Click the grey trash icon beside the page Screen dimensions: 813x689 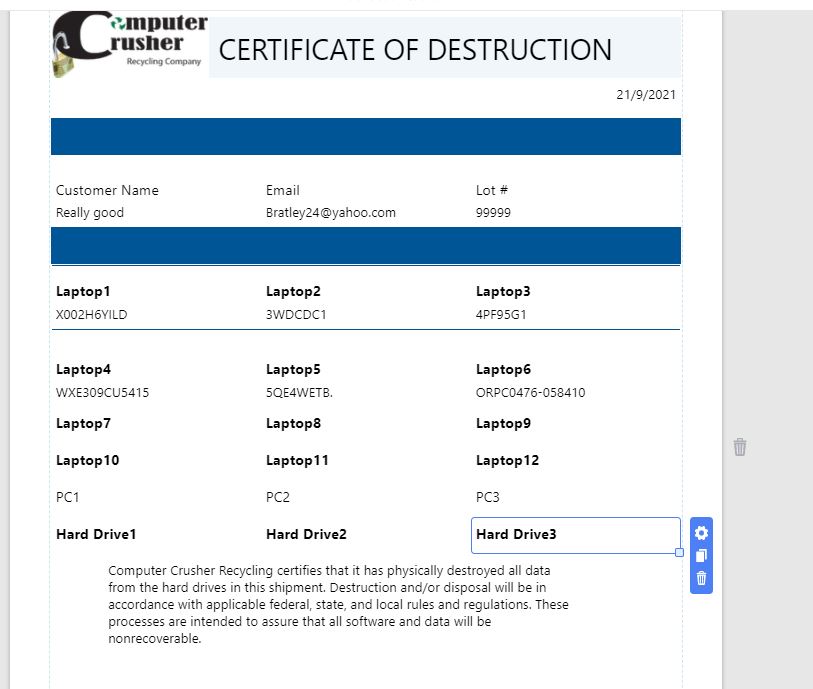tap(740, 447)
